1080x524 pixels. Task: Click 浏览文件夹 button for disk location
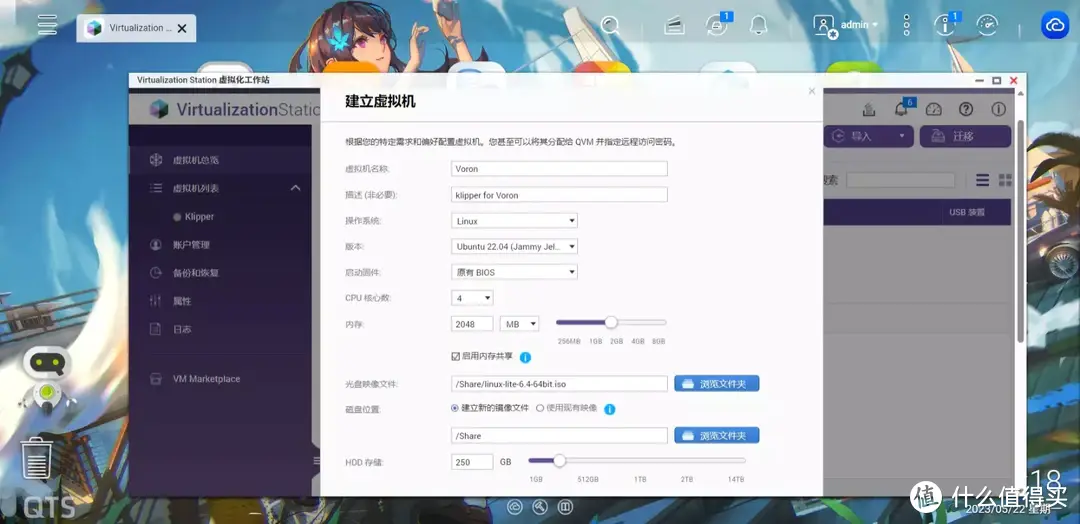click(716, 435)
